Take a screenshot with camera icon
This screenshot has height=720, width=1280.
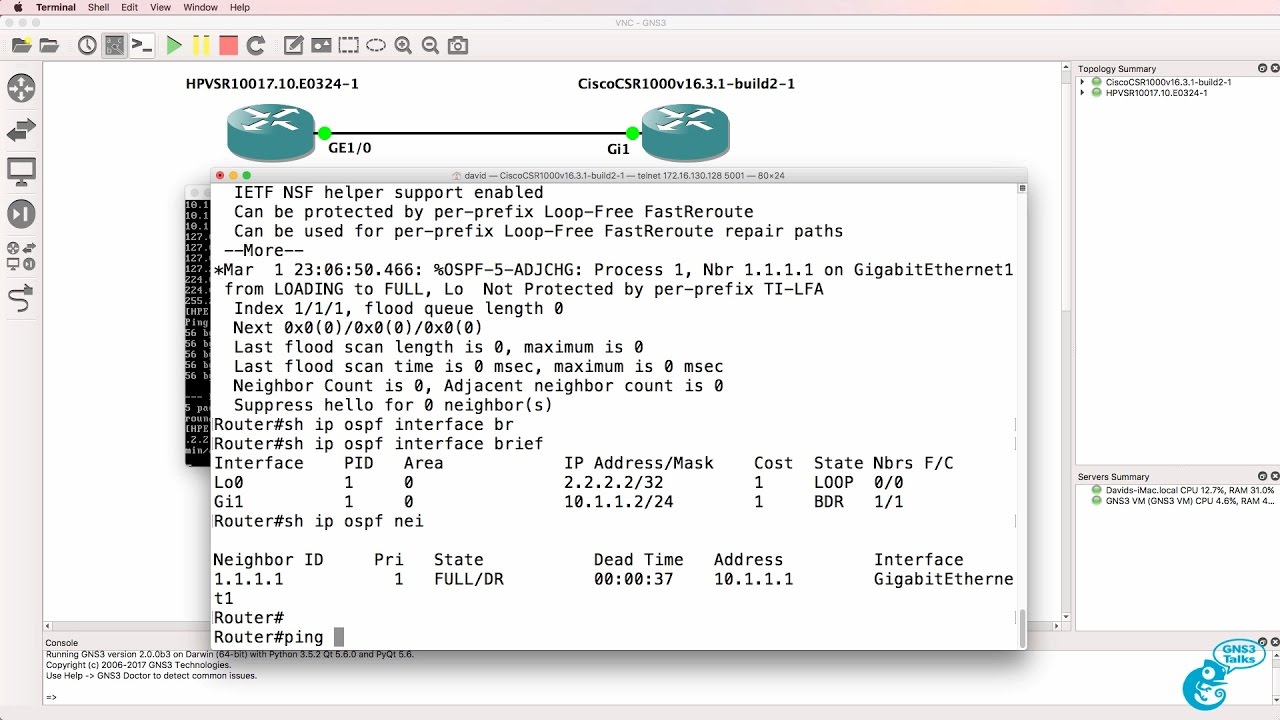click(x=457, y=45)
